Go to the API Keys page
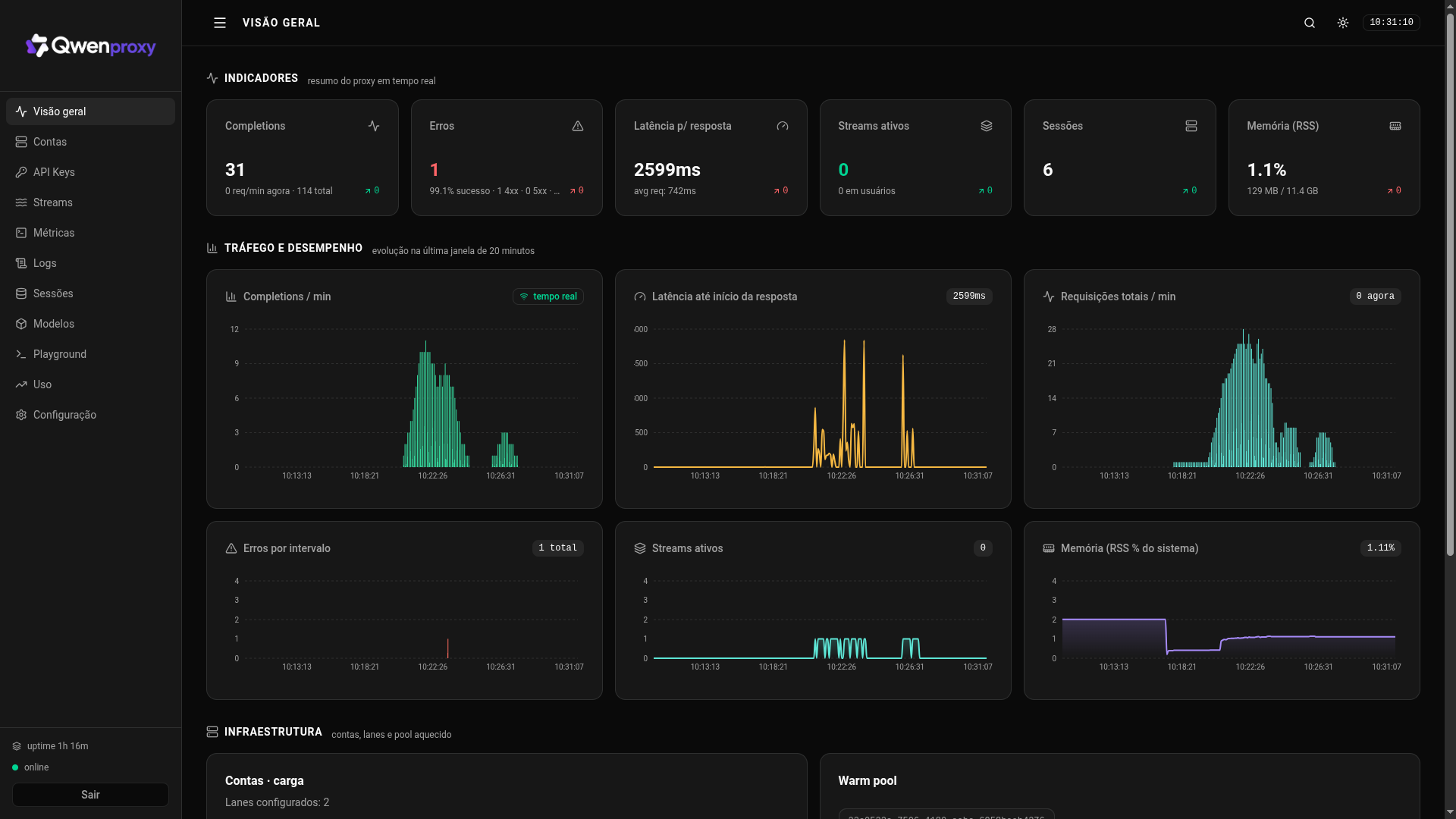 point(90,172)
